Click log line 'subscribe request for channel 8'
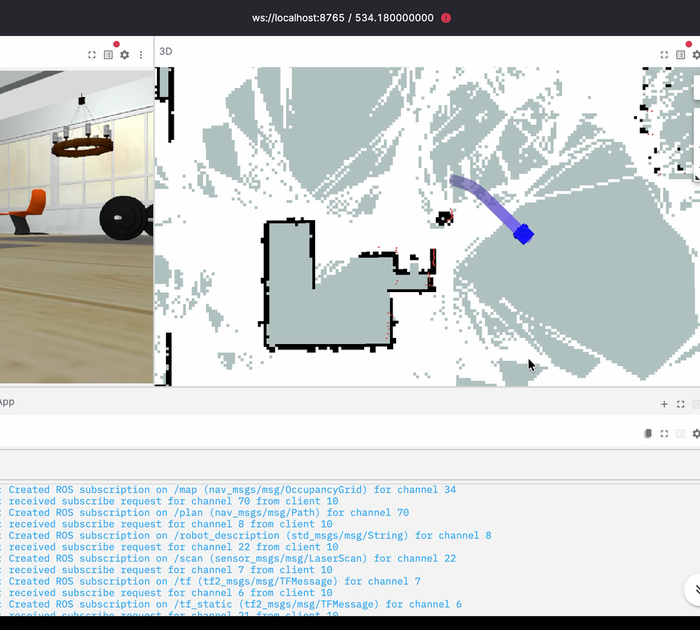Image resolution: width=700 pixels, height=630 pixels. (166, 524)
